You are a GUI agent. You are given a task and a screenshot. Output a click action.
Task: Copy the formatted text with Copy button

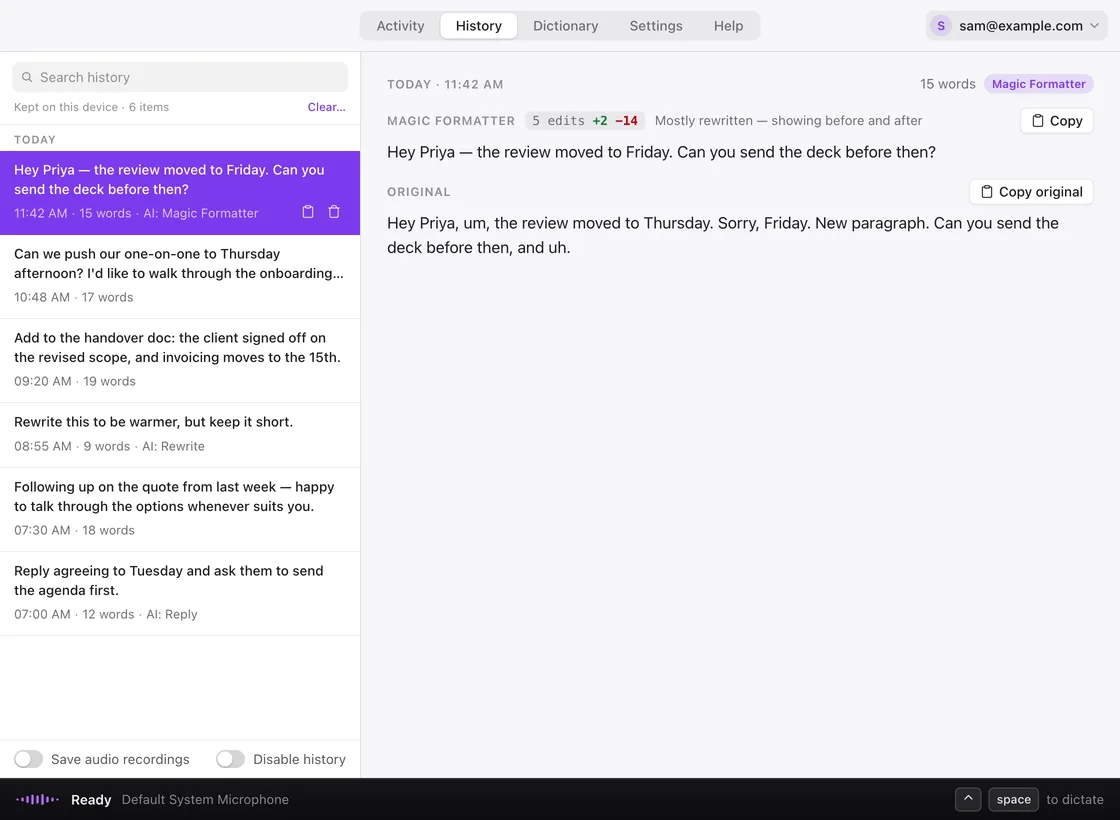[1056, 121]
